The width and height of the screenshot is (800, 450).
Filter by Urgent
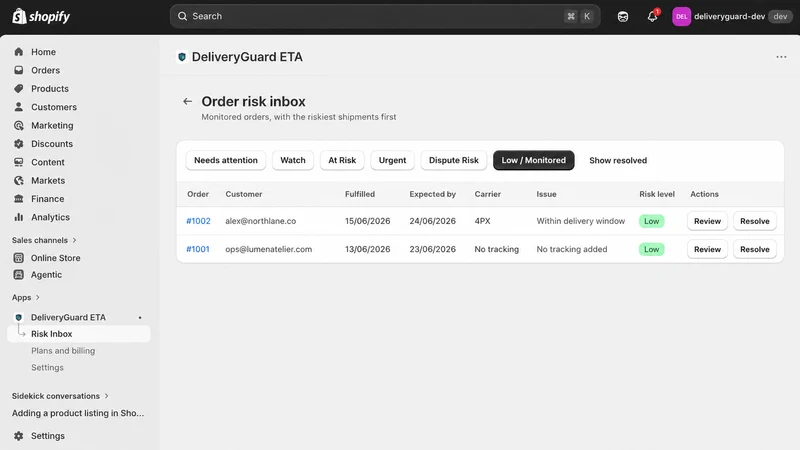(x=392, y=160)
